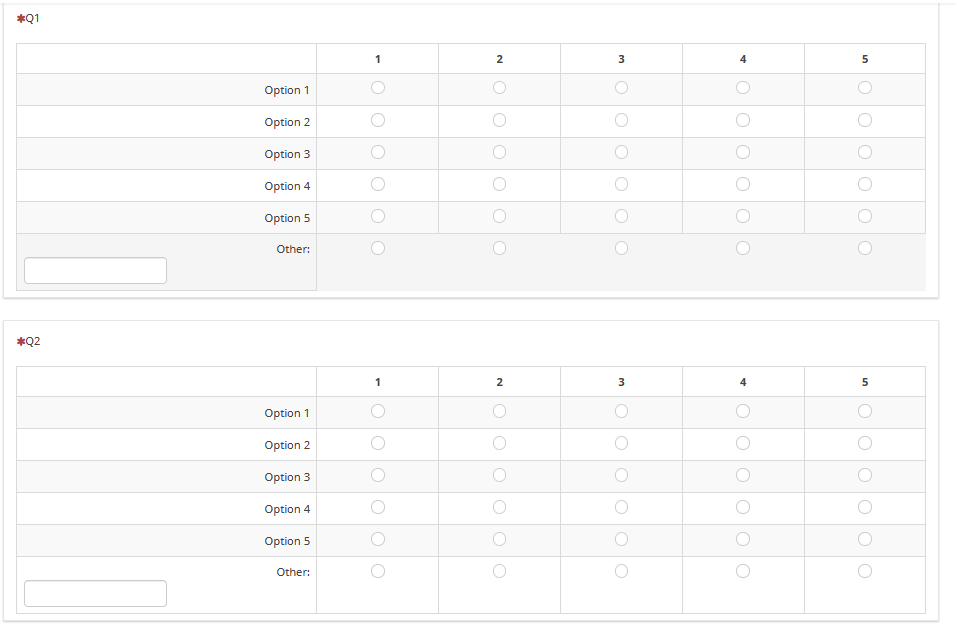The image size is (956, 625).
Task: Choose rating 1 for Q1 Other row
Action: 378,248
